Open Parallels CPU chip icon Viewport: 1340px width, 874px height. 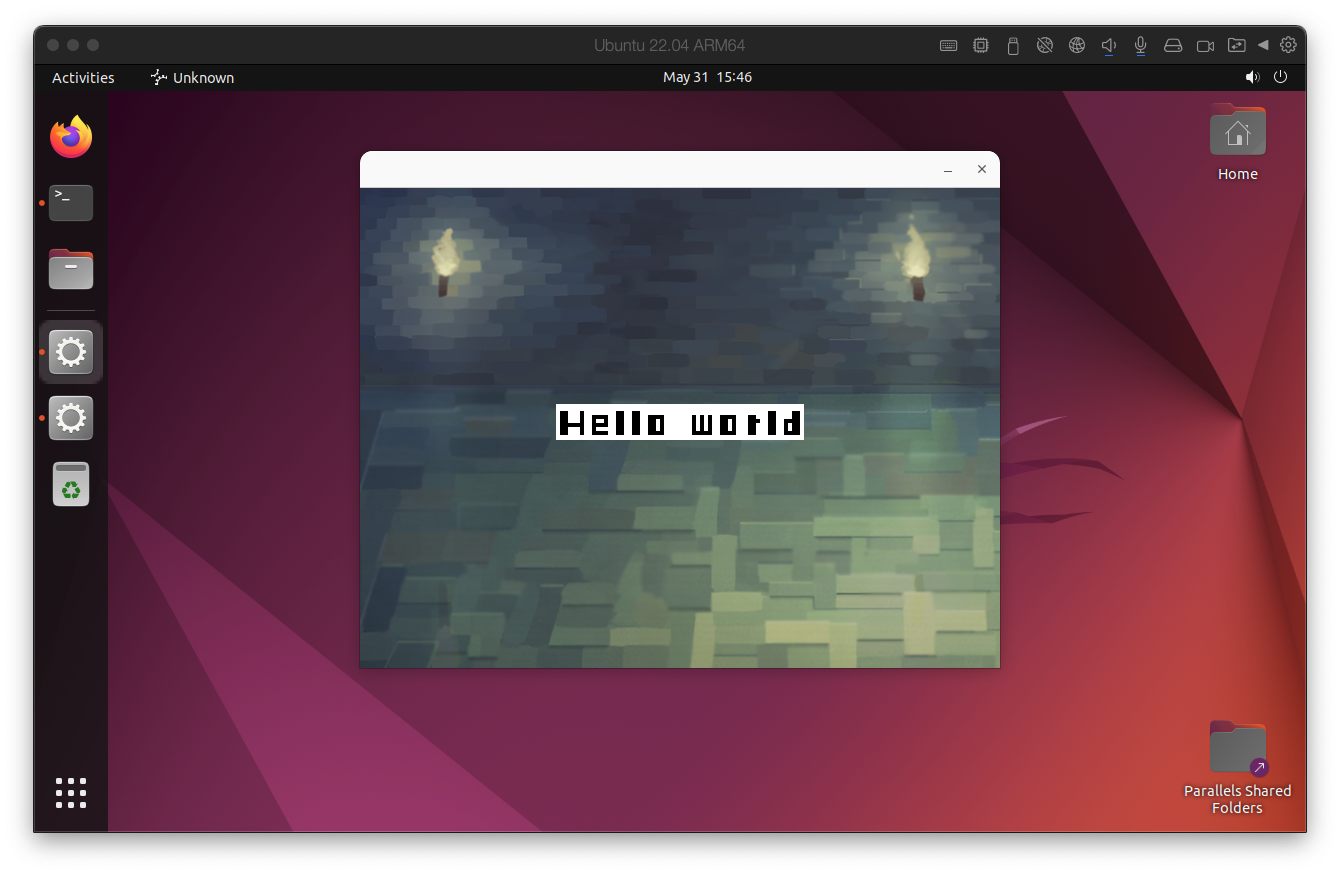tap(981, 45)
